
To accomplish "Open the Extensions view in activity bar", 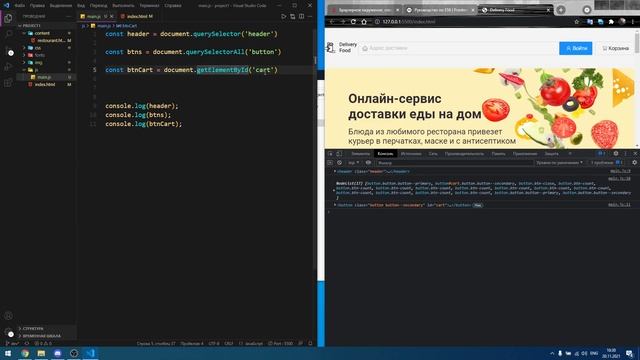I will [8, 83].
